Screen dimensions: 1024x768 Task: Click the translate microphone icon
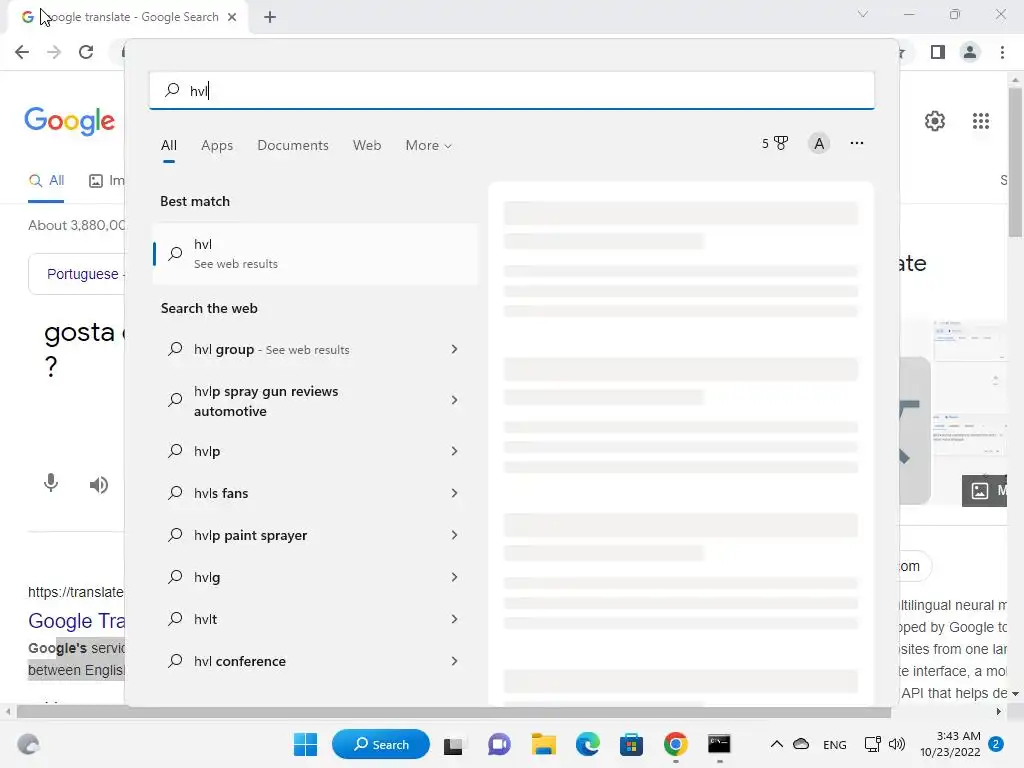pos(51,483)
